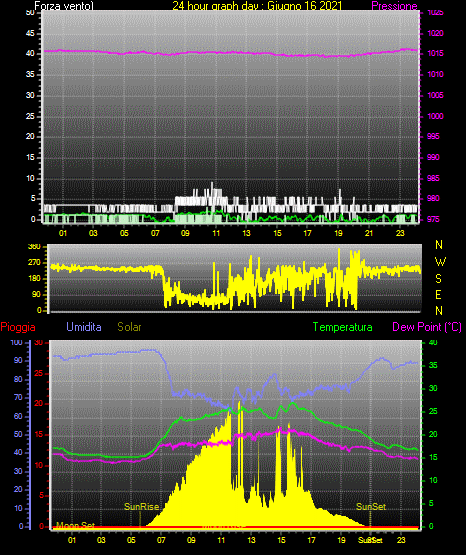Click hour 13 on pressure graph axis
The width and height of the screenshot is (466, 555).
click(246, 233)
